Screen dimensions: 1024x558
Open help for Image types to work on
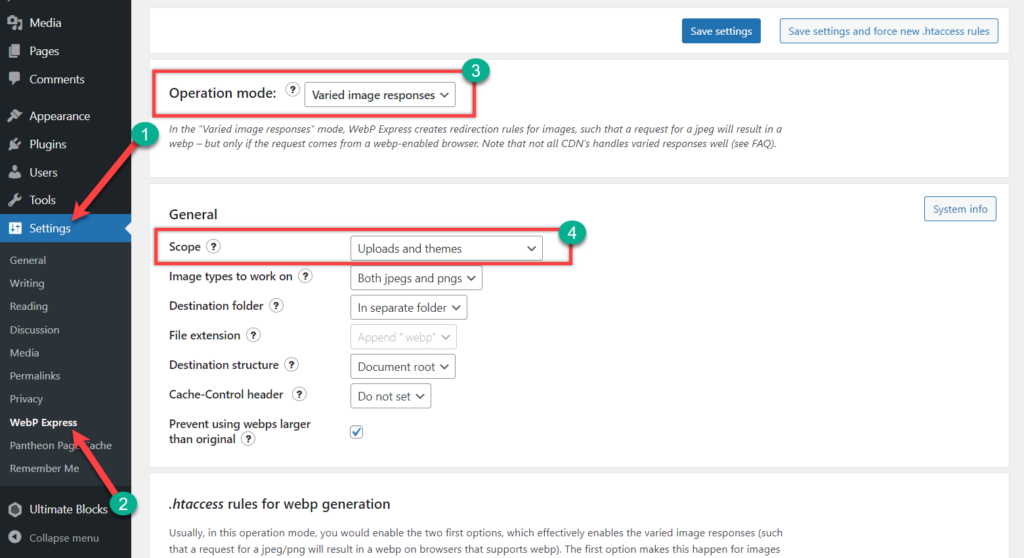click(305, 276)
